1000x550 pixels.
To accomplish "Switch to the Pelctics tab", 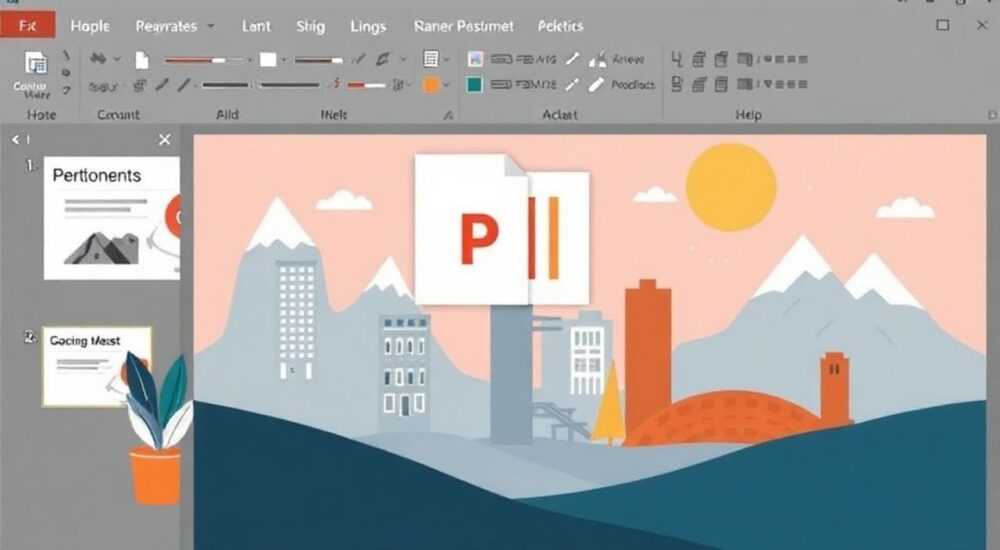I will coord(561,26).
